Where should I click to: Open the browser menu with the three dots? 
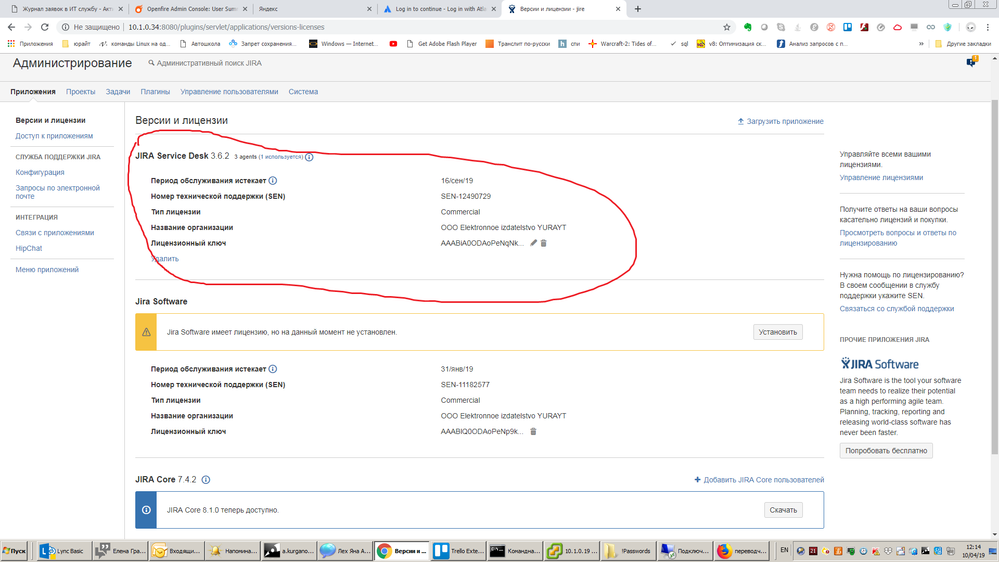point(988,27)
